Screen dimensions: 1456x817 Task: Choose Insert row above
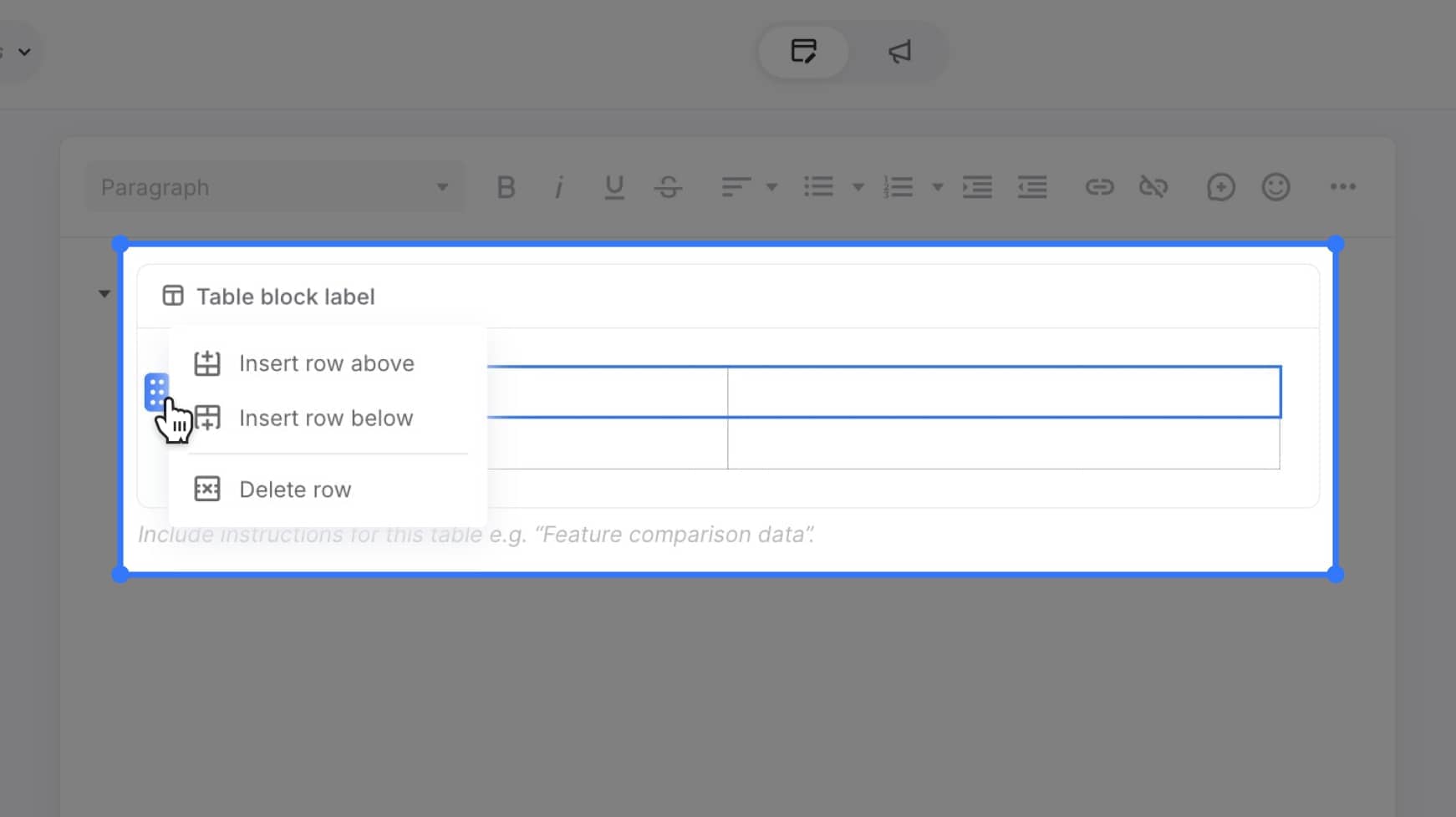coord(327,363)
